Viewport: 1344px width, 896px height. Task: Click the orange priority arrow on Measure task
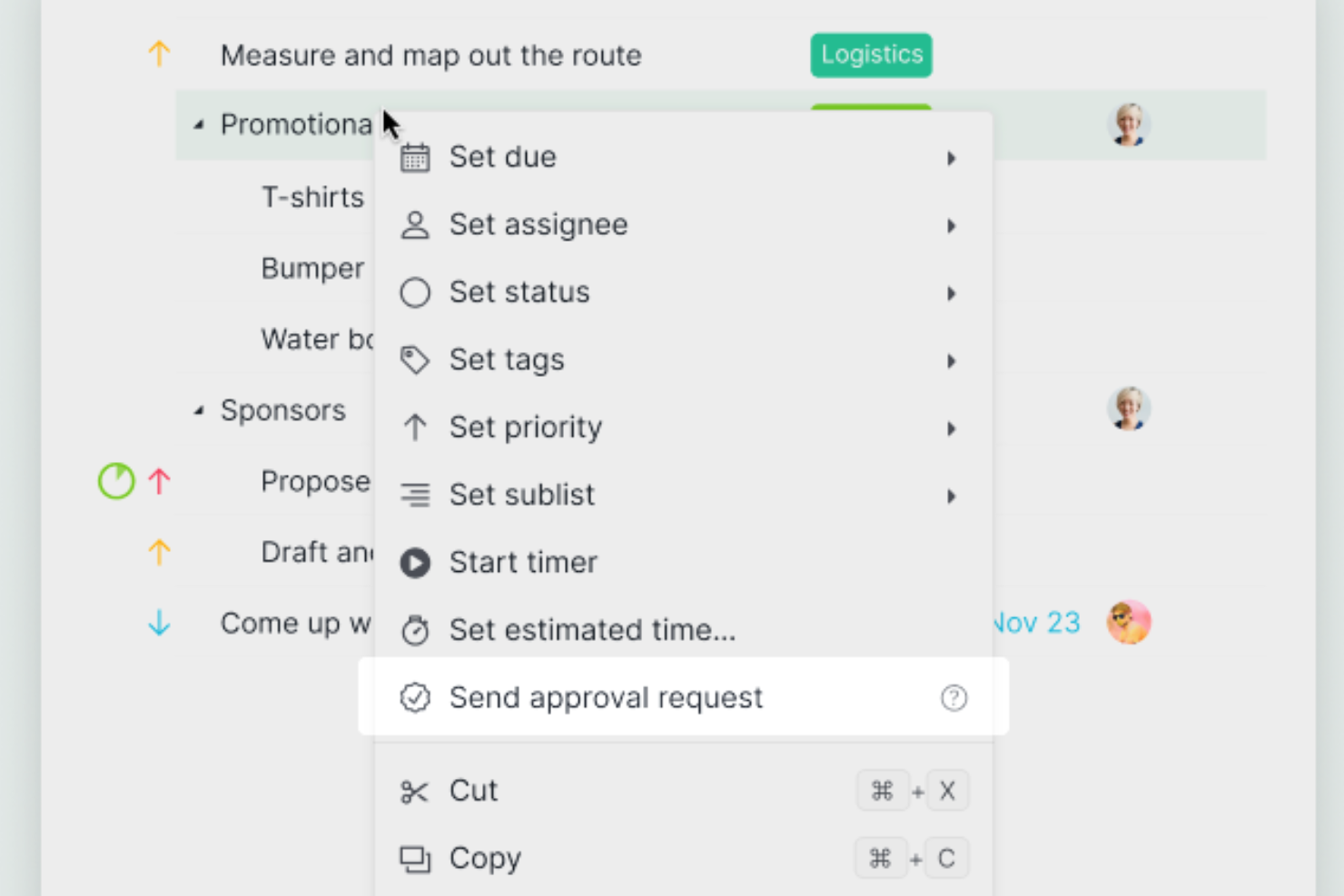159,54
